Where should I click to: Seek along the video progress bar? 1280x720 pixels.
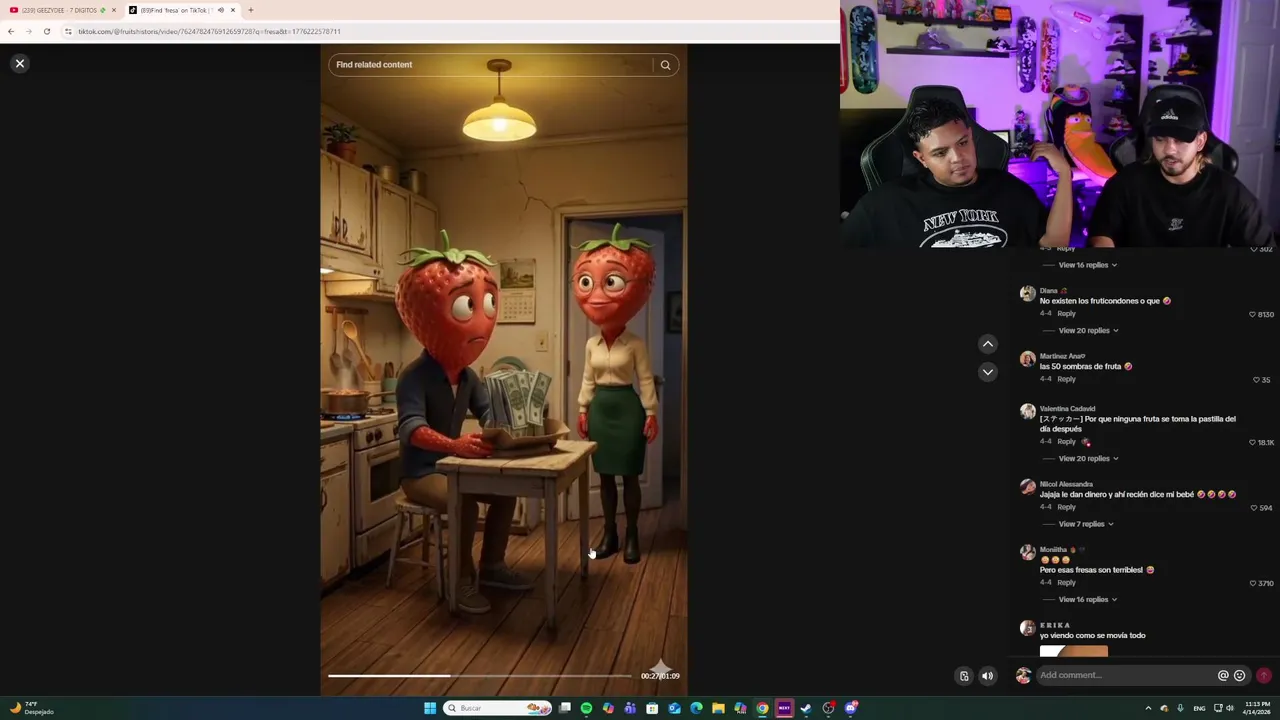(x=480, y=676)
